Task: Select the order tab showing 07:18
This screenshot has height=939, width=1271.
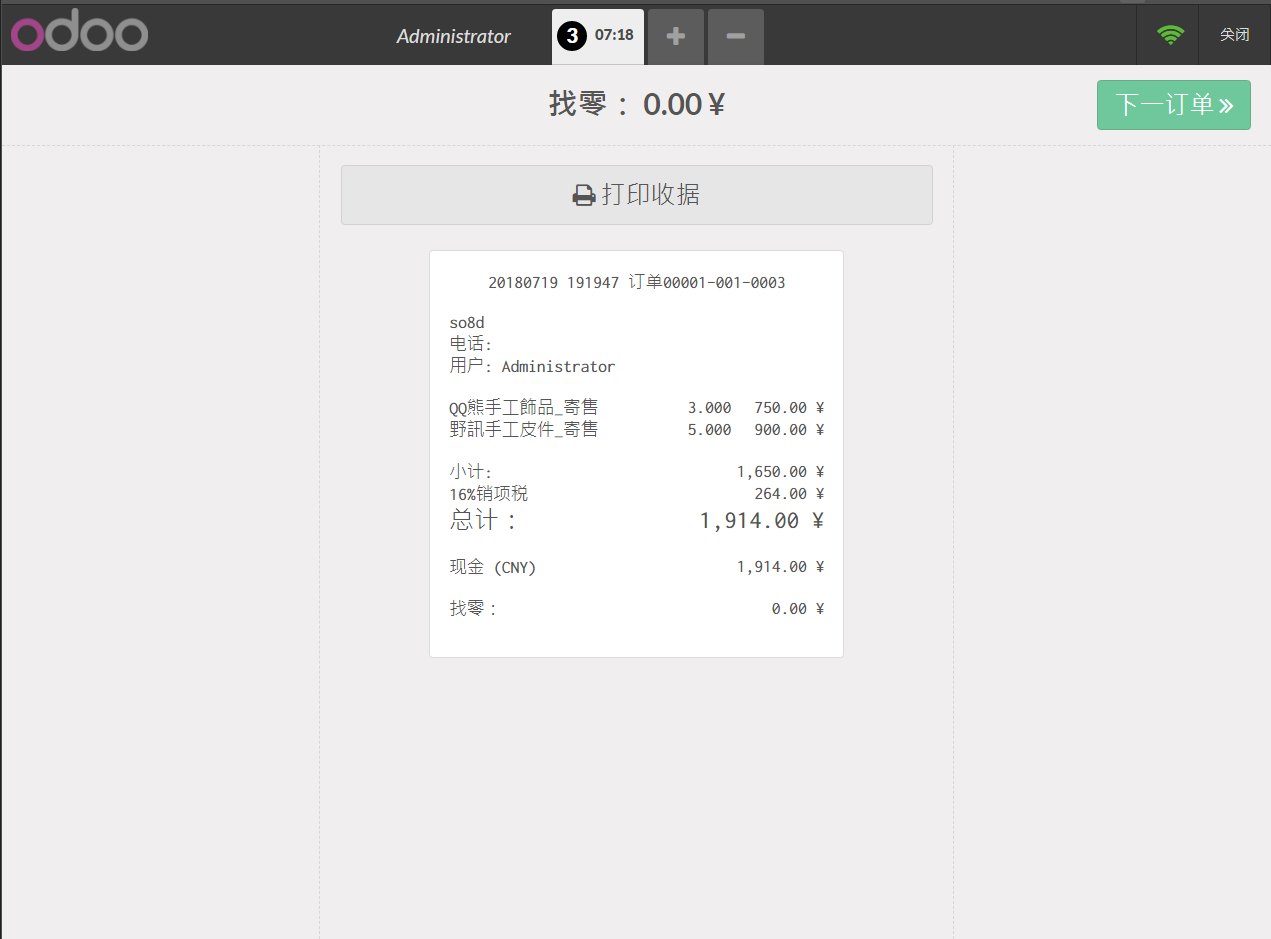Action: (598, 37)
